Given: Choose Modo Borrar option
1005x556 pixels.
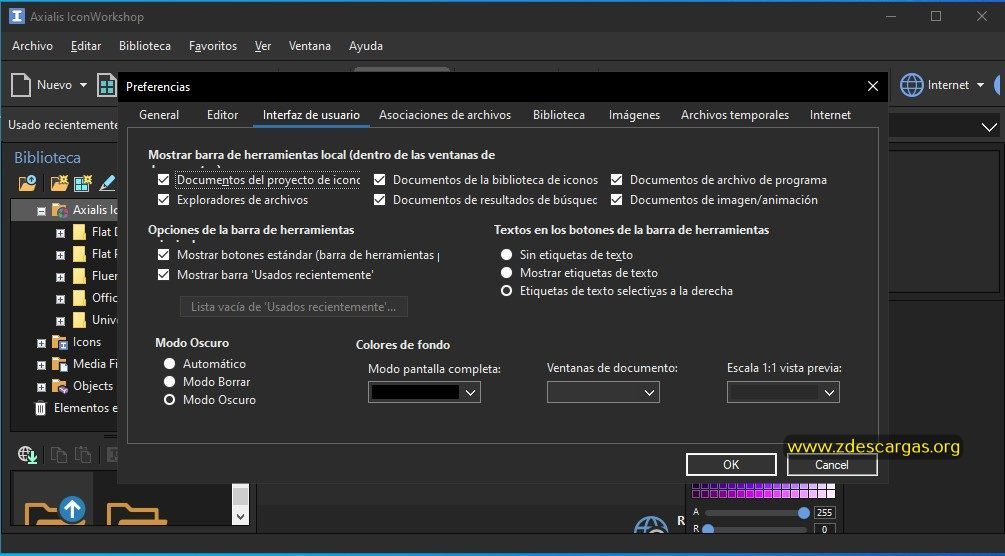Looking at the screenshot, I should (x=169, y=382).
